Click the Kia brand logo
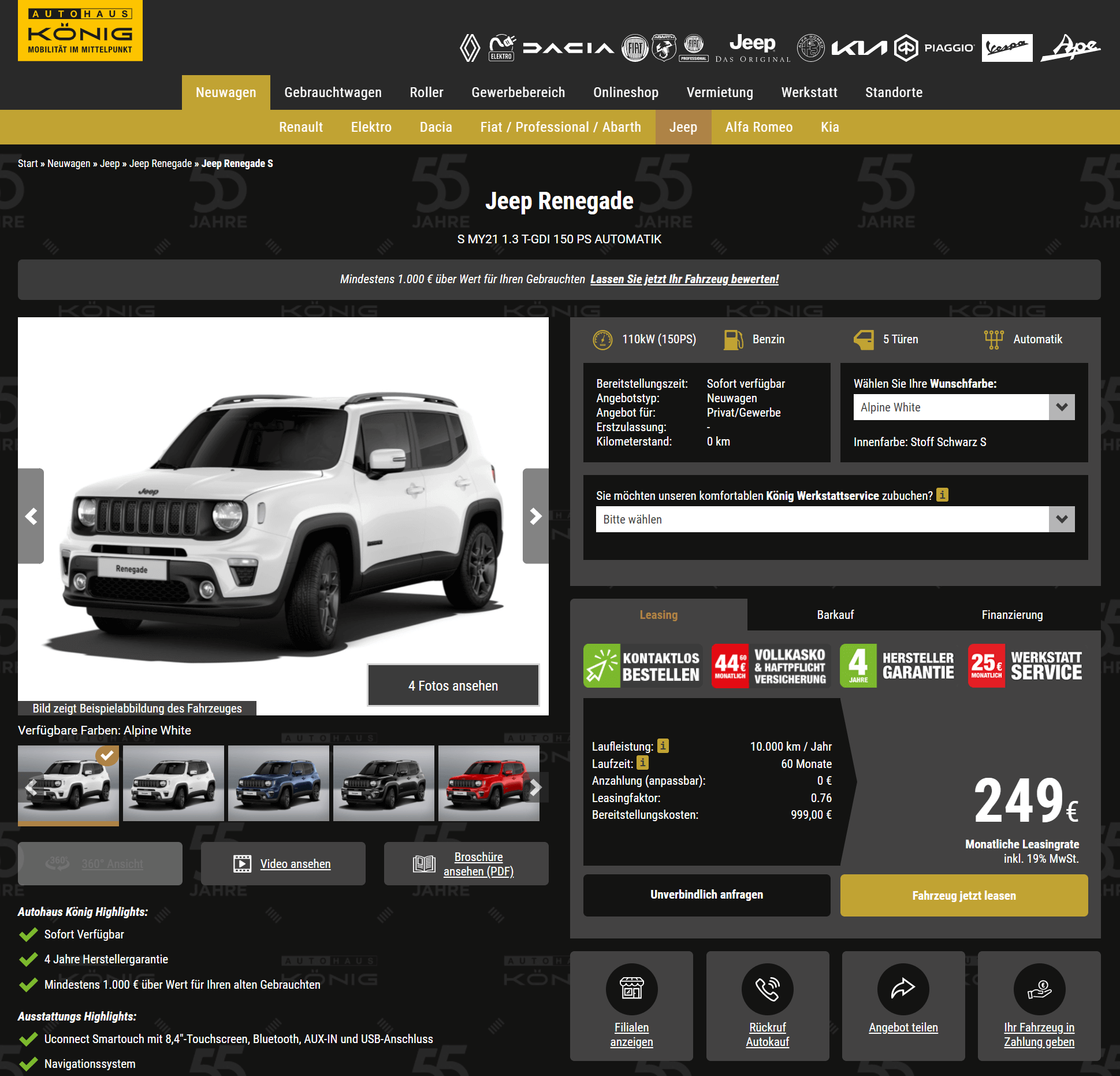Image resolution: width=1120 pixels, height=1076 pixels. [x=859, y=48]
